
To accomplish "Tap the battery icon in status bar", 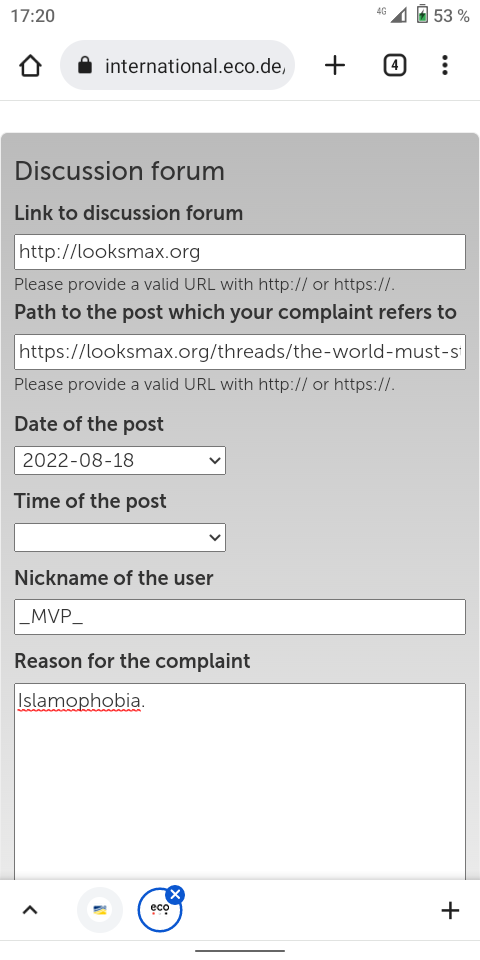I will pos(422,14).
